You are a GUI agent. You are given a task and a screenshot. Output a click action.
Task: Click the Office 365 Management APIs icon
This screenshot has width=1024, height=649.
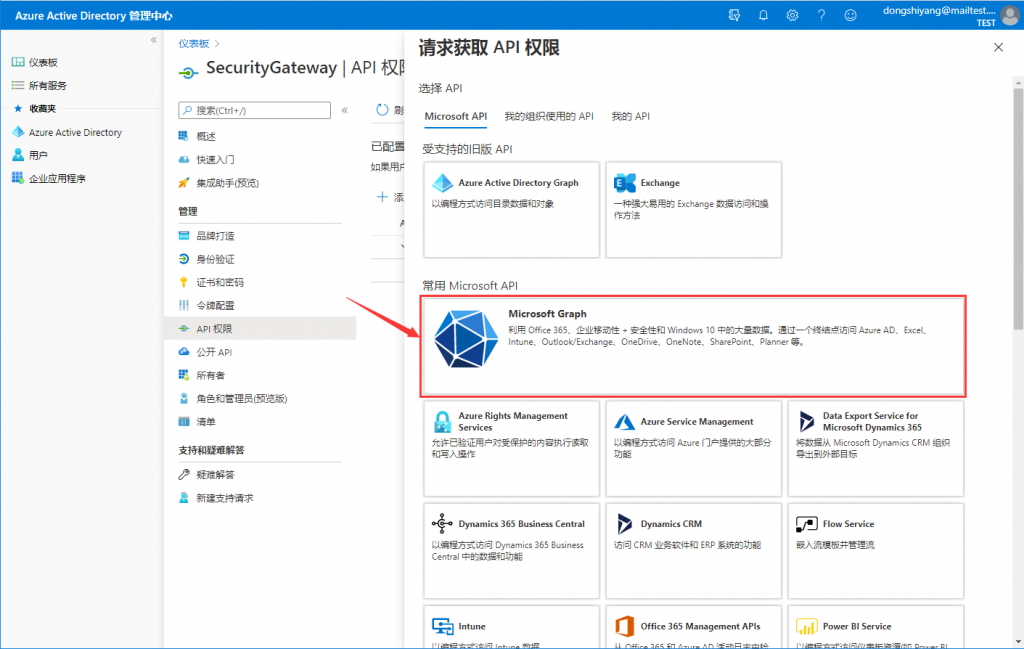[624, 626]
